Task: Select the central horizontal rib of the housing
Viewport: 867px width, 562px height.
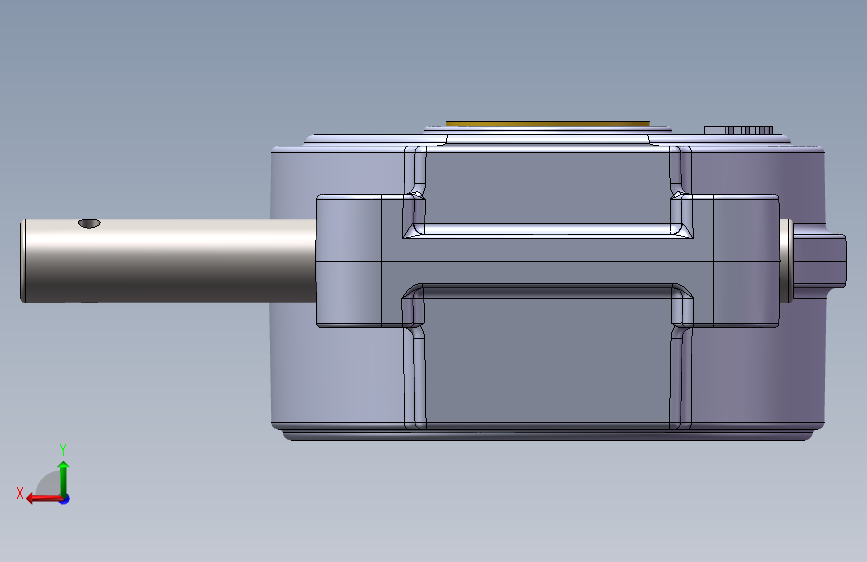Action: tap(547, 261)
